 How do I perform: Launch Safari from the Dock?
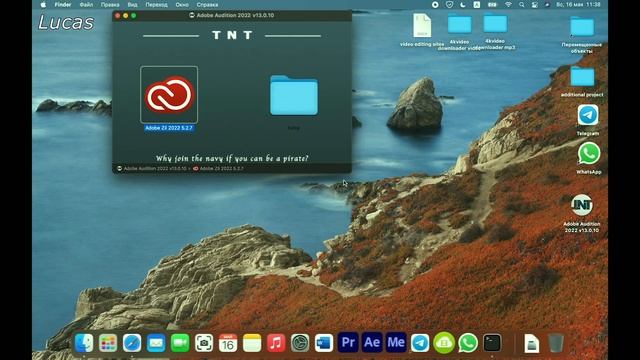coord(132,343)
